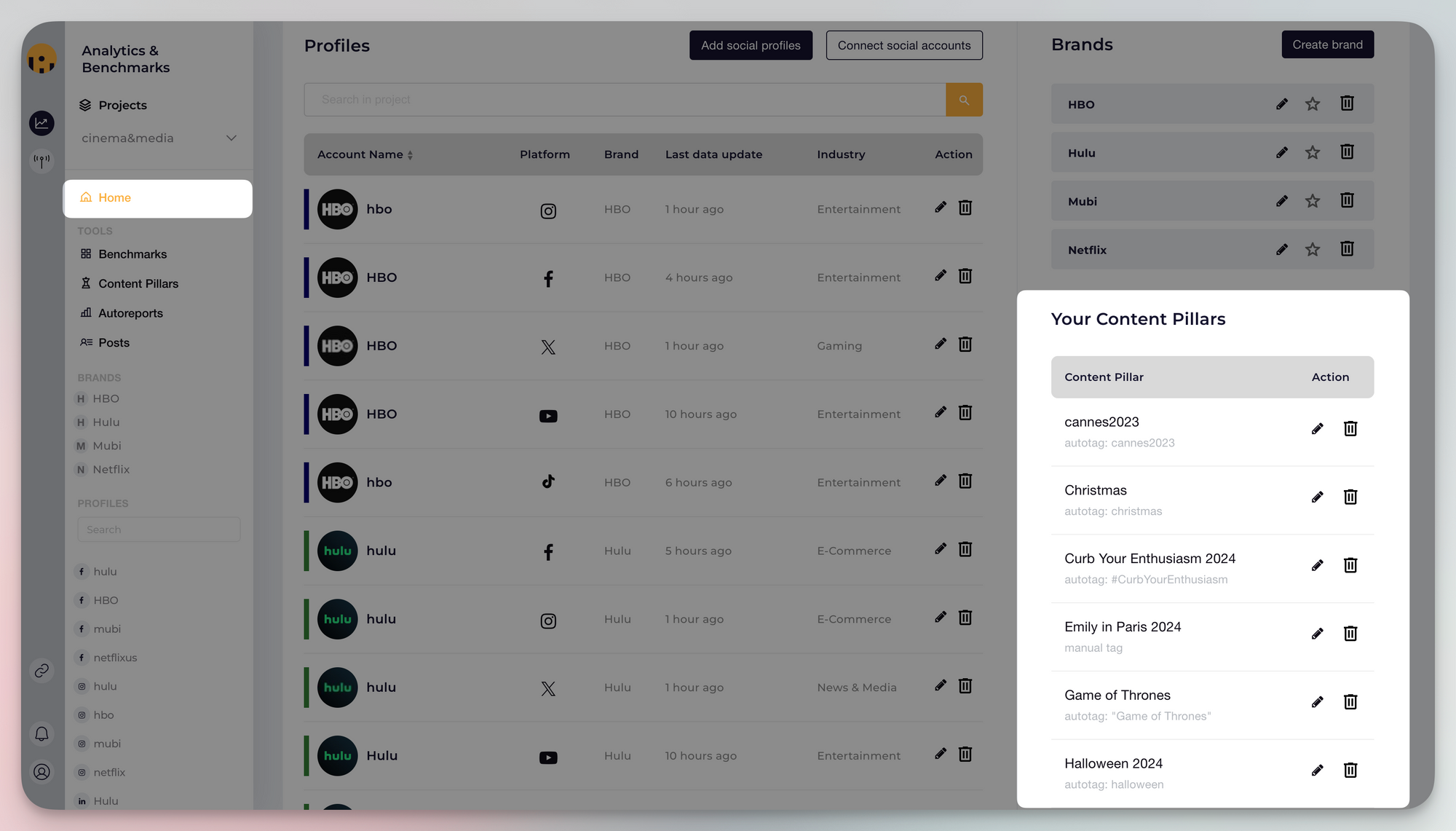Image resolution: width=1456 pixels, height=831 pixels.
Task: Open the analytics chart icon in left rail
Action: click(41, 123)
